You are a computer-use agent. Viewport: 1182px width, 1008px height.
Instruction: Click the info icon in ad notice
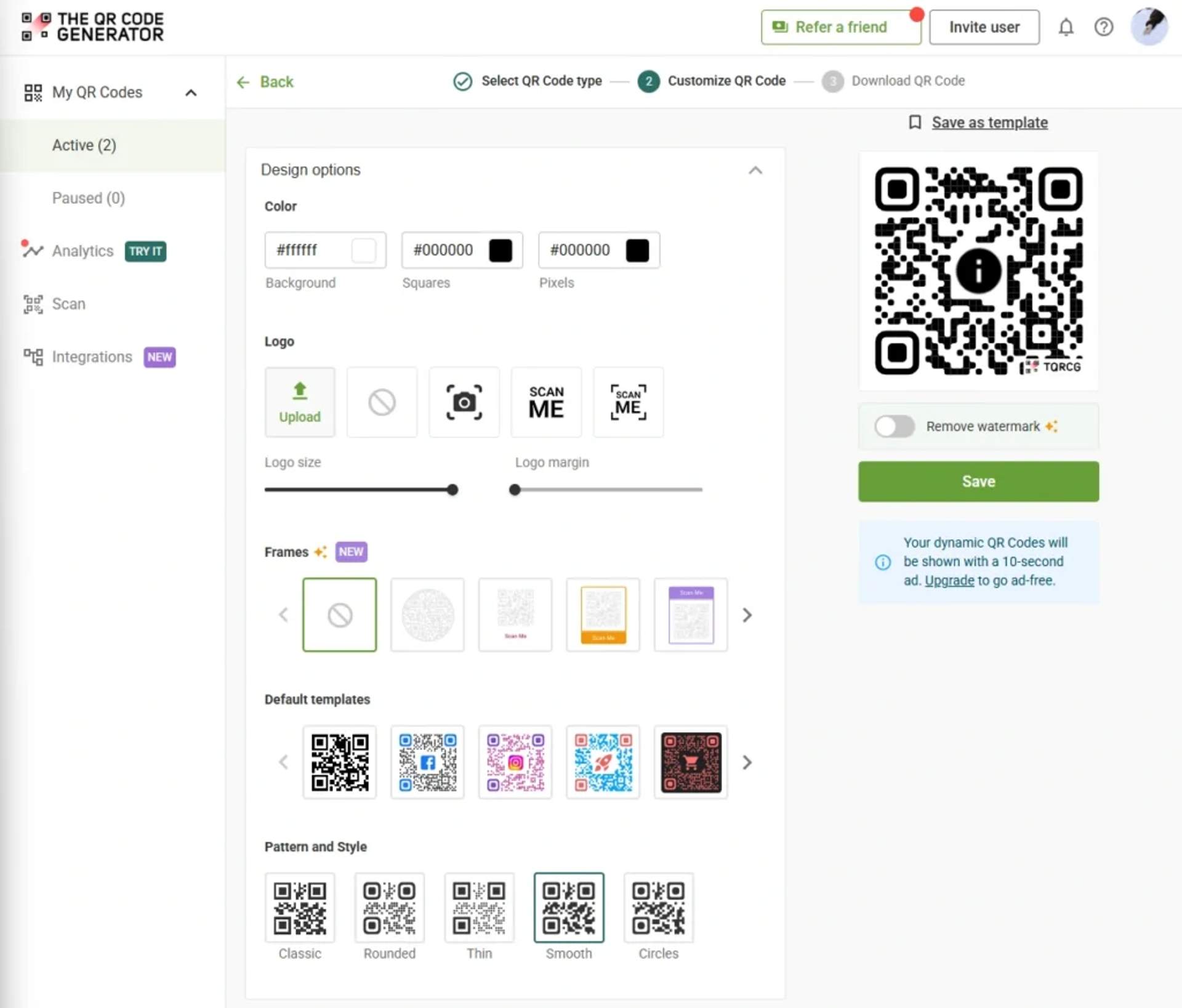[x=882, y=562]
